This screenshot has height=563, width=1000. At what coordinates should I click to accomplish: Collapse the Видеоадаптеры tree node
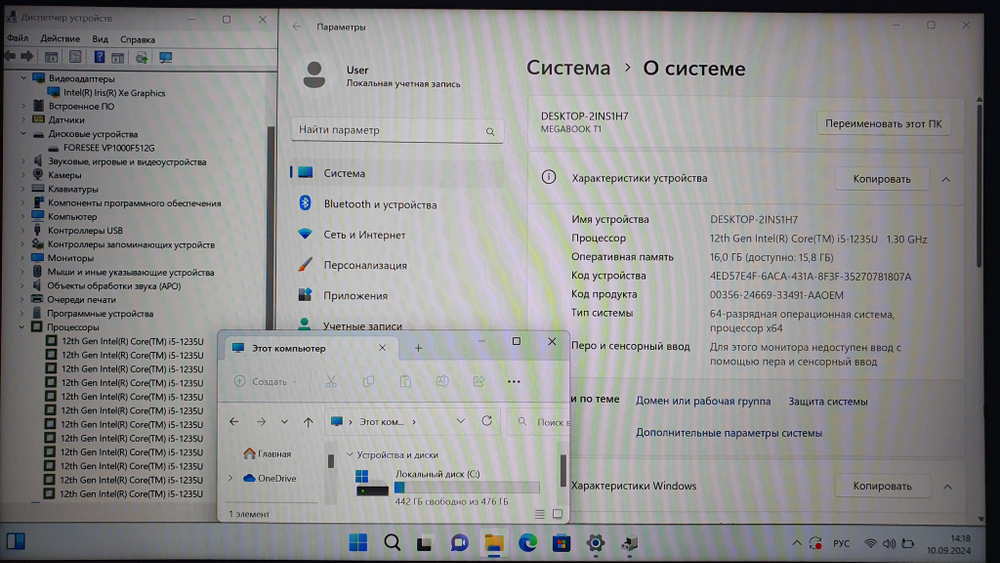click(24, 78)
